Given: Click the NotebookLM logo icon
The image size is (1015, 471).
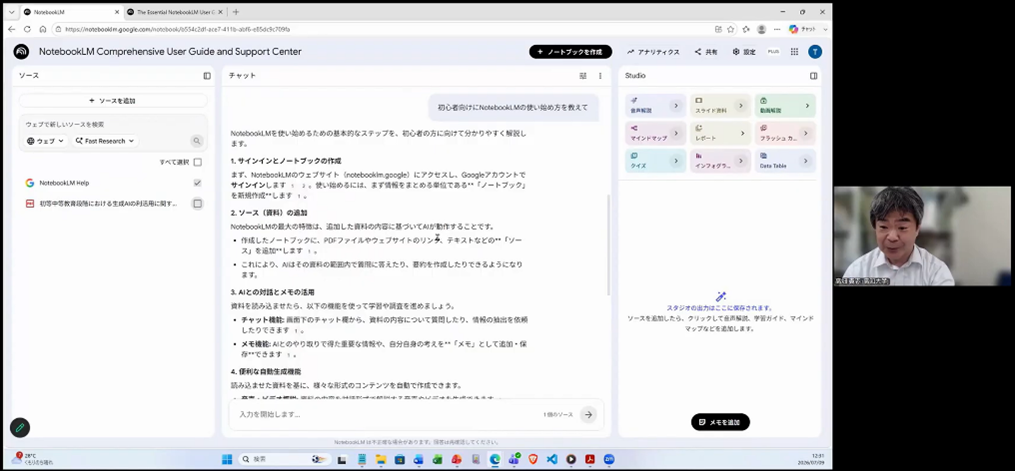Looking at the screenshot, I should (21, 52).
